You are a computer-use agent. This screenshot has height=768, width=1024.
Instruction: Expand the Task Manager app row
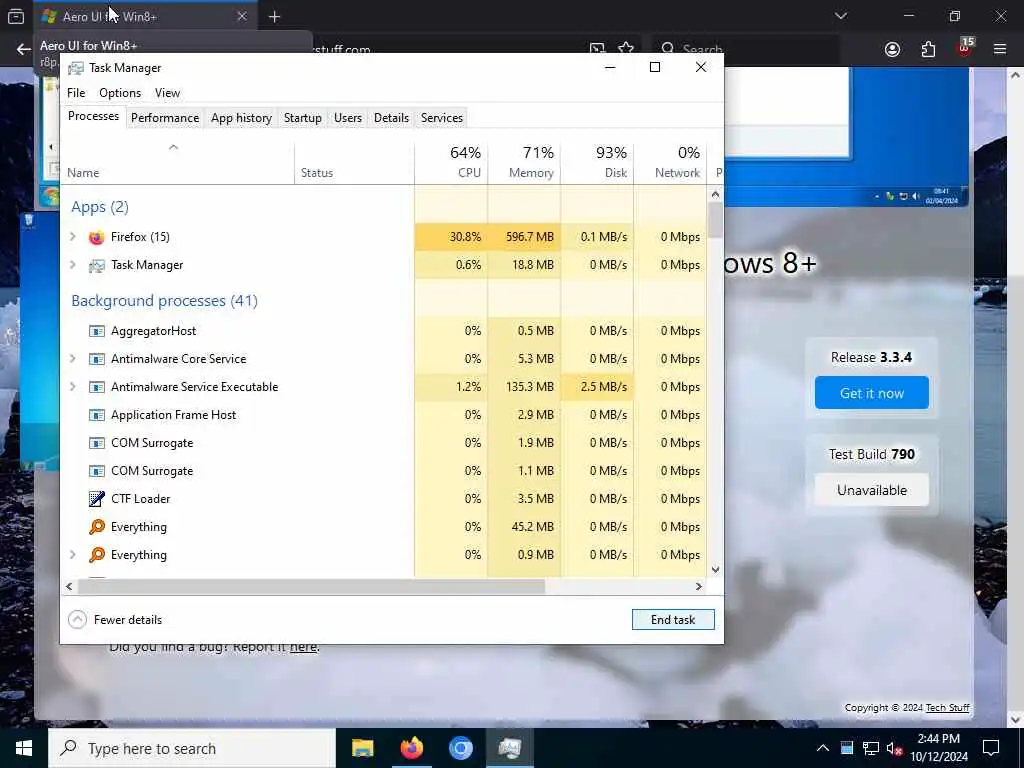(x=73, y=265)
